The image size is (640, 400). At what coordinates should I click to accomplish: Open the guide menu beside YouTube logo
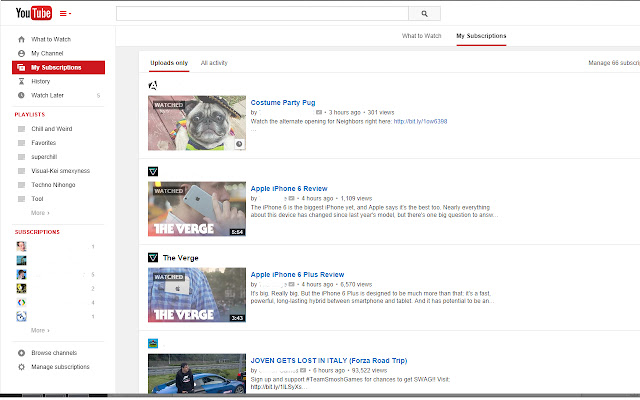(x=65, y=13)
